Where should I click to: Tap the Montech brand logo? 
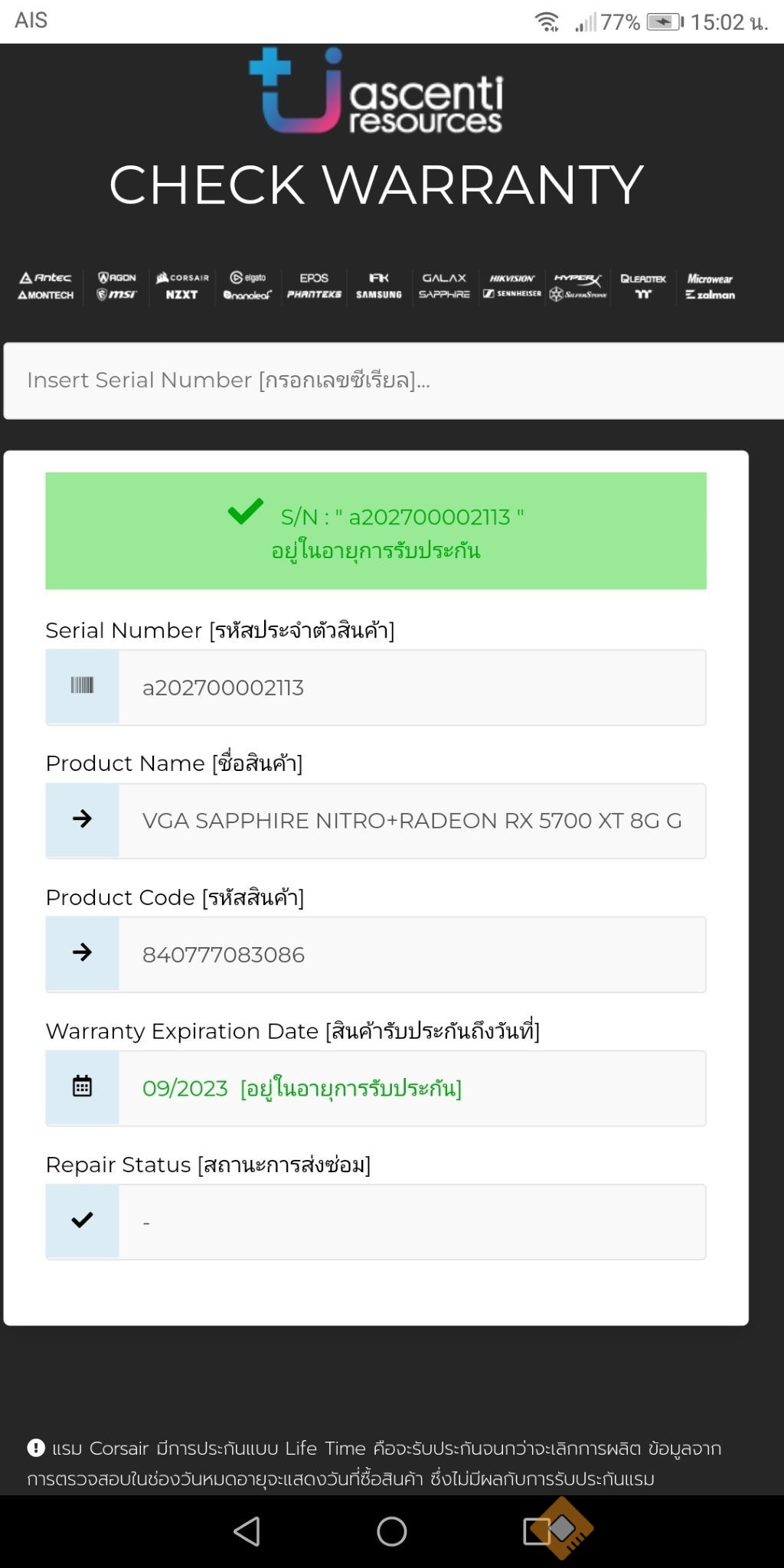point(45,295)
